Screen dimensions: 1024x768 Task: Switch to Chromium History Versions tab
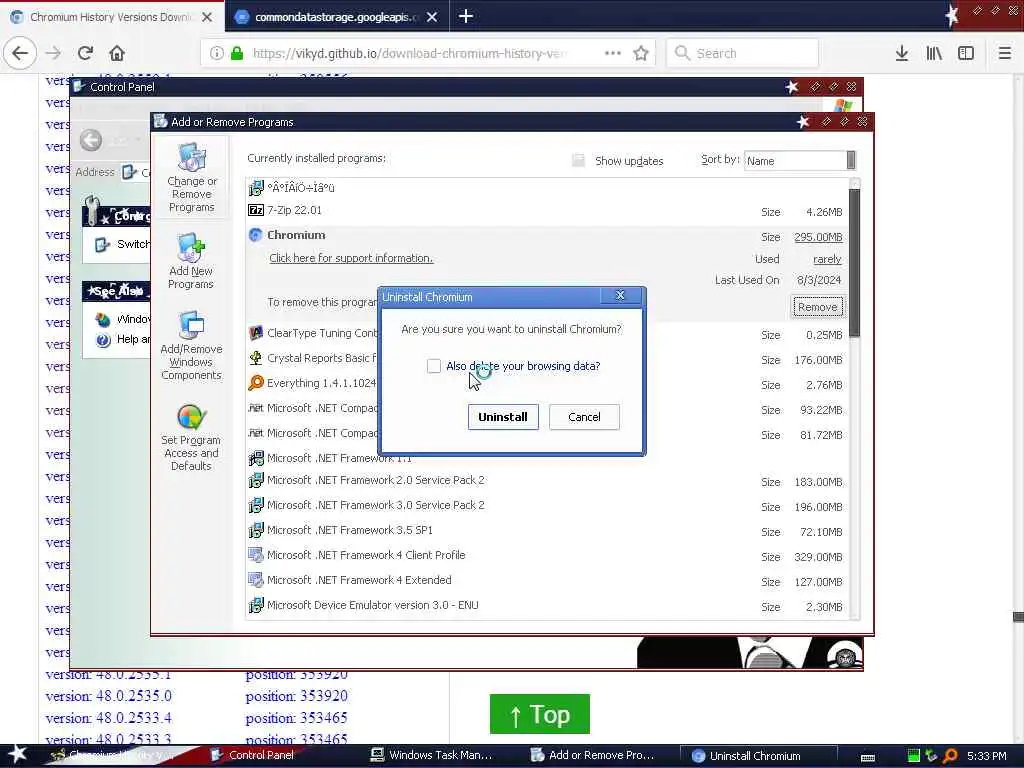[x=111, y=17]
